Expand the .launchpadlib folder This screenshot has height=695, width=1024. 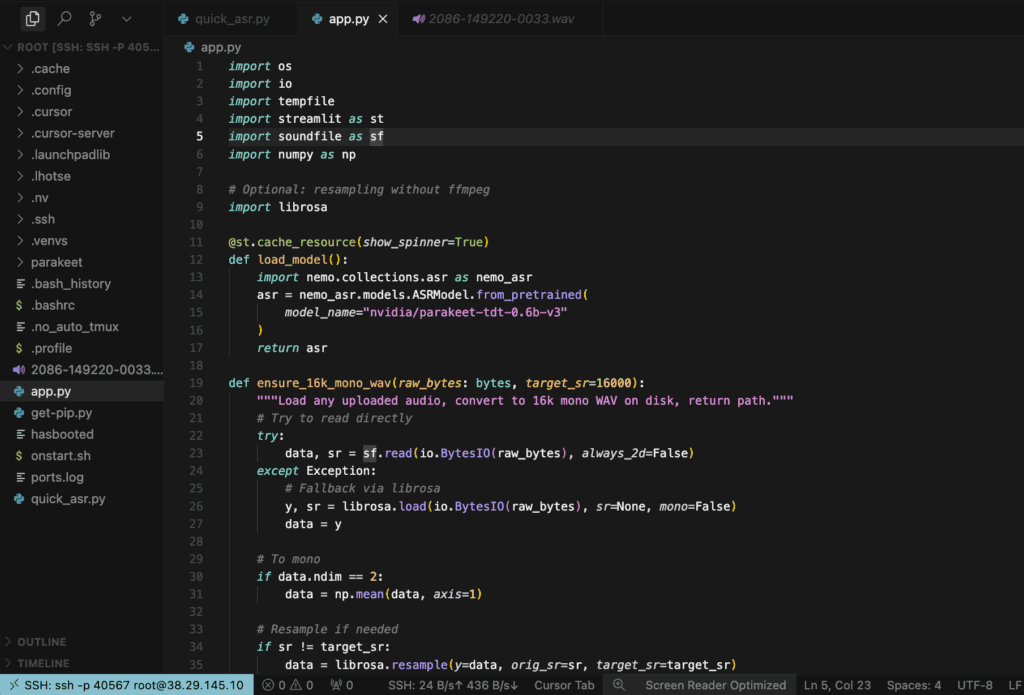click(x=82, y=155)
